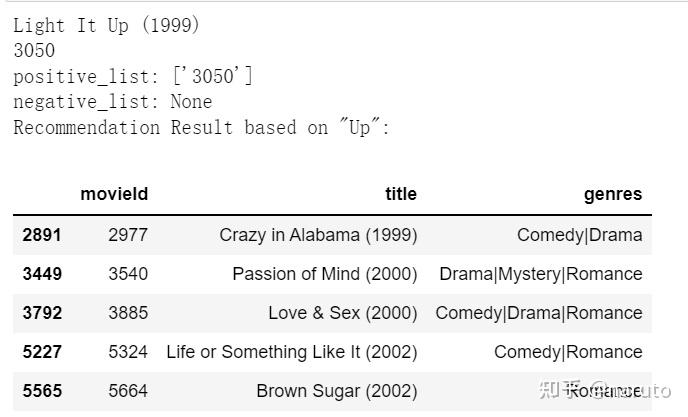Screen dimensions: 688x417
Task: Select row index 3792
Action: pos(42,313)
